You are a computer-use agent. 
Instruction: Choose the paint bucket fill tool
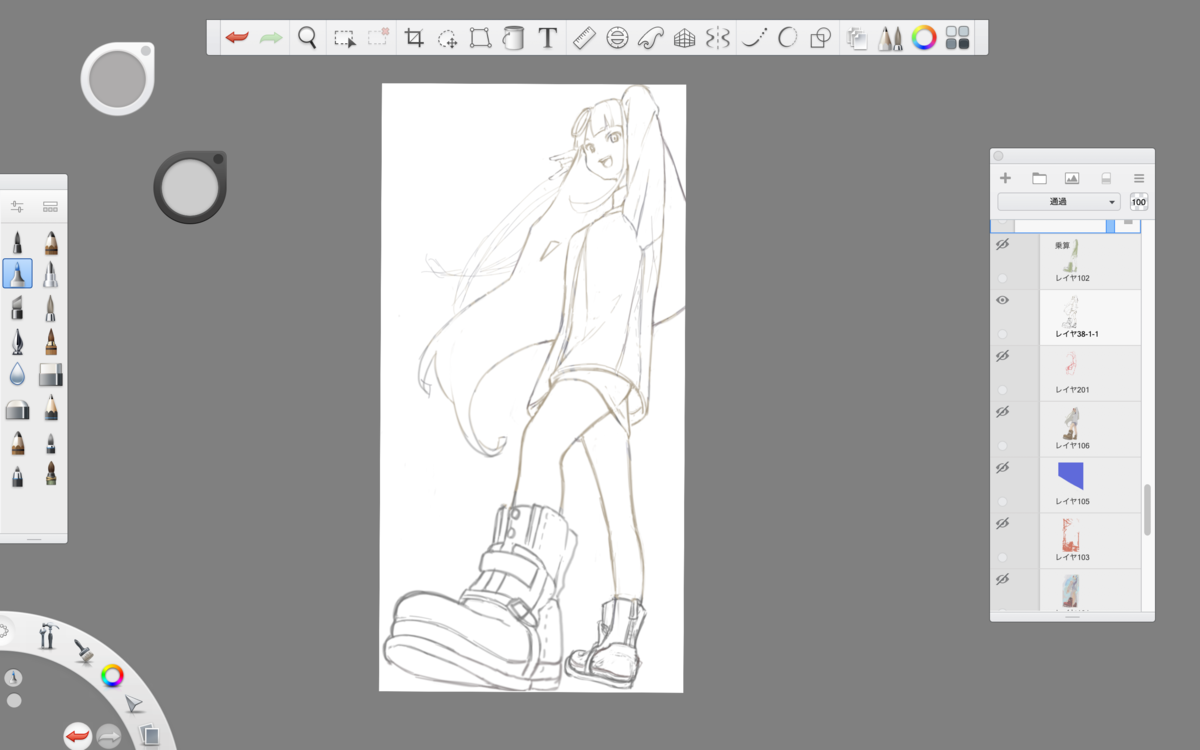point(513,39)
